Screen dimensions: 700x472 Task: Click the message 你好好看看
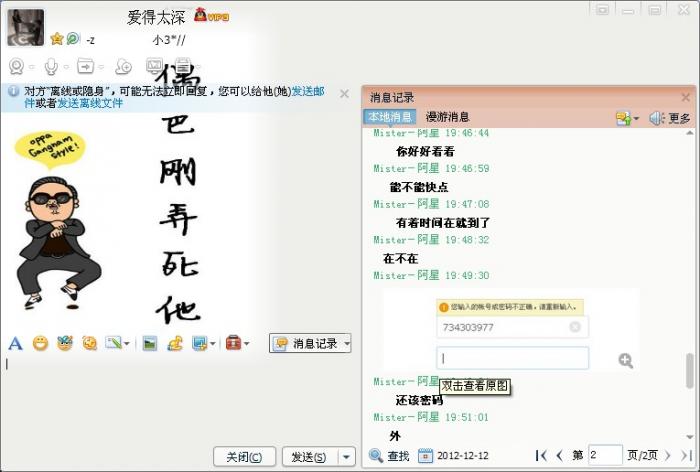pos(425,151)
